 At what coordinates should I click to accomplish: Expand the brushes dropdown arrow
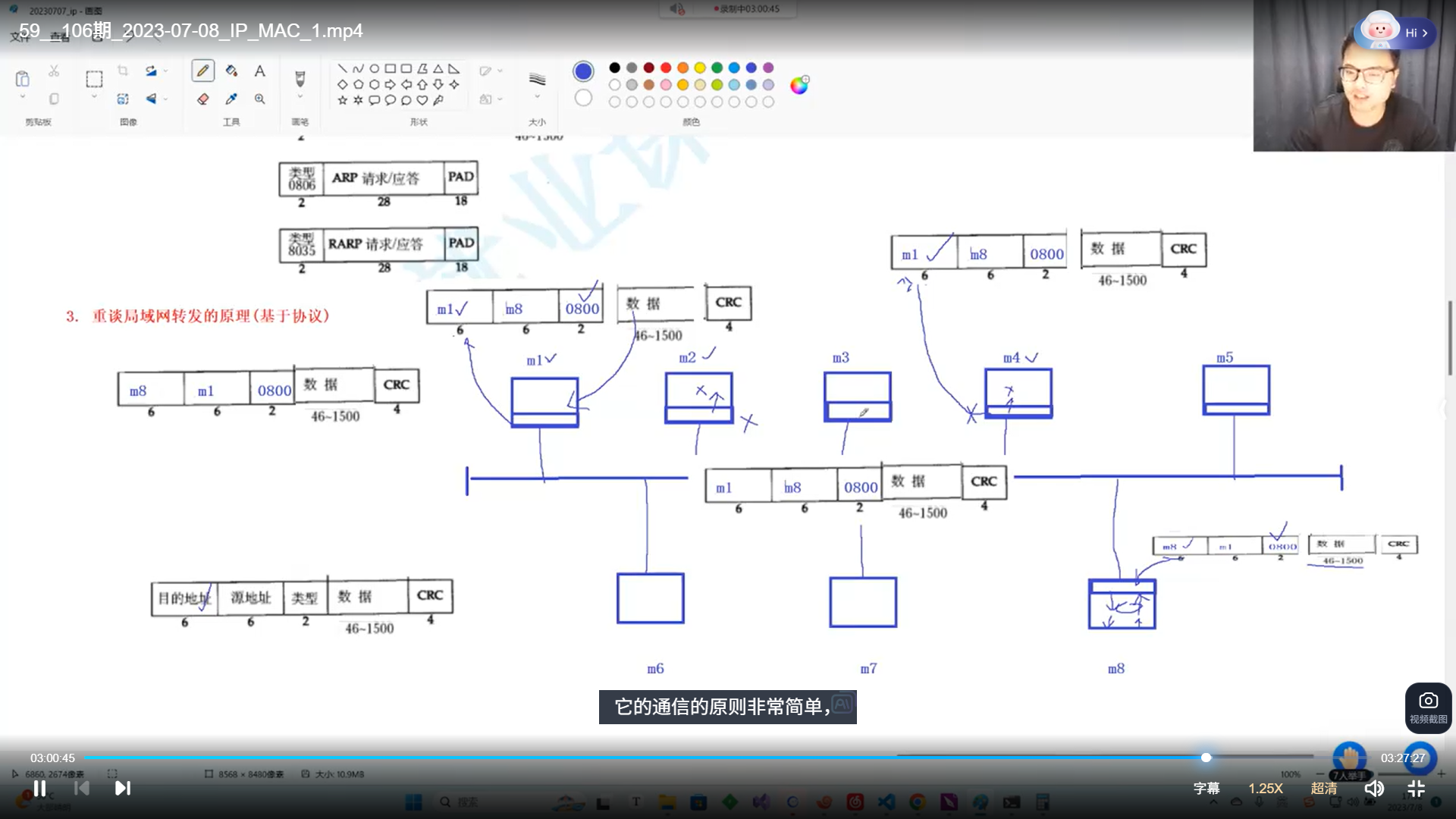(x=300, y=97)
